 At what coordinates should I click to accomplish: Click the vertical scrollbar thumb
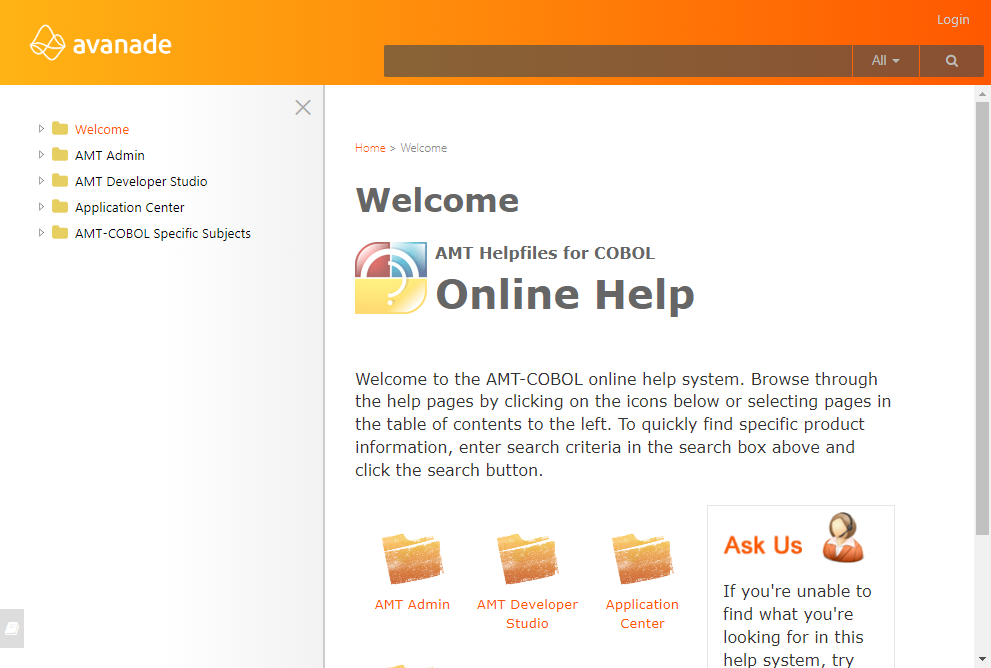point(982,319)
